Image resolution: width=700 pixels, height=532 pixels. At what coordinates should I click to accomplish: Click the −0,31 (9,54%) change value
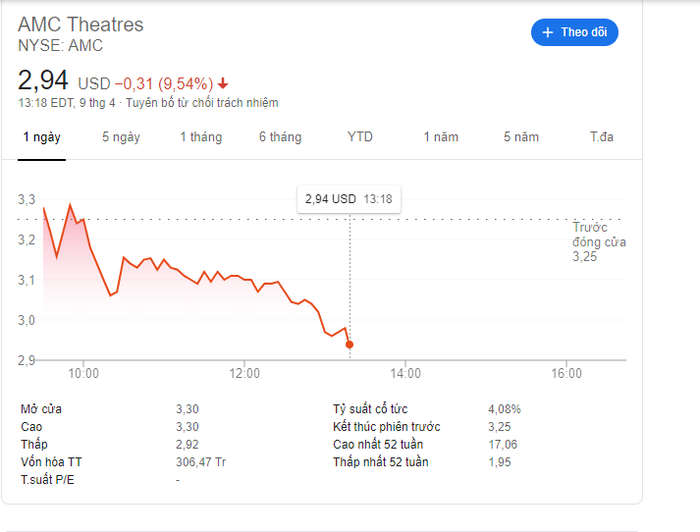(x=164, y=83)
